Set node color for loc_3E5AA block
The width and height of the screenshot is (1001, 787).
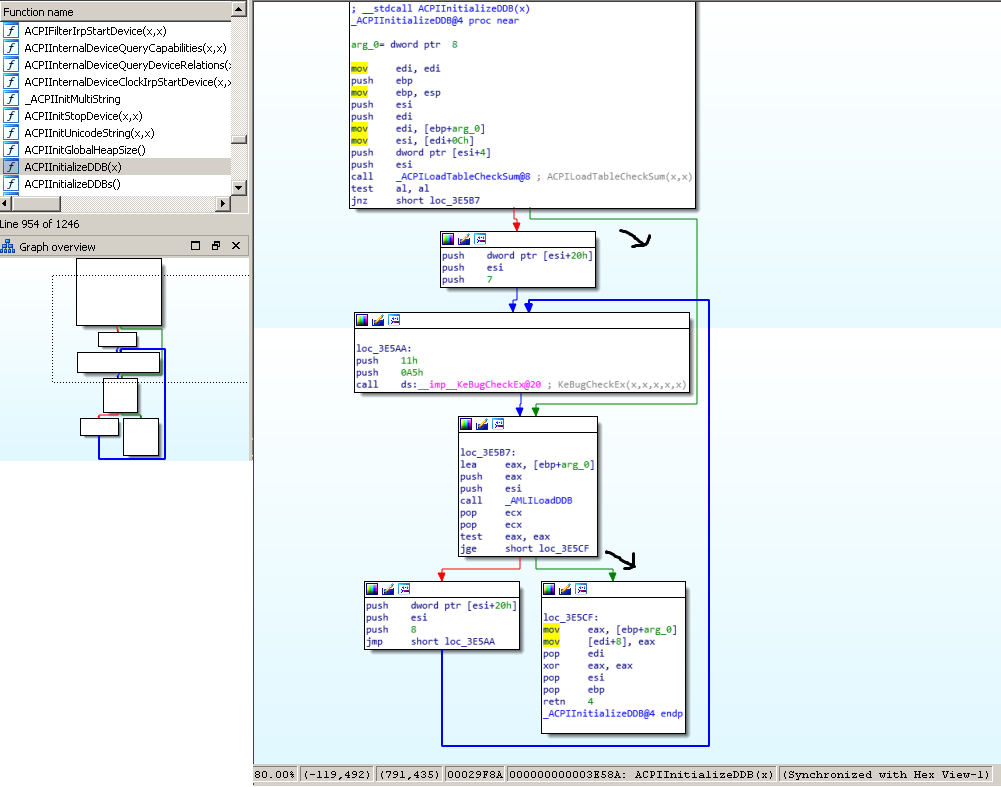[362, 320]
